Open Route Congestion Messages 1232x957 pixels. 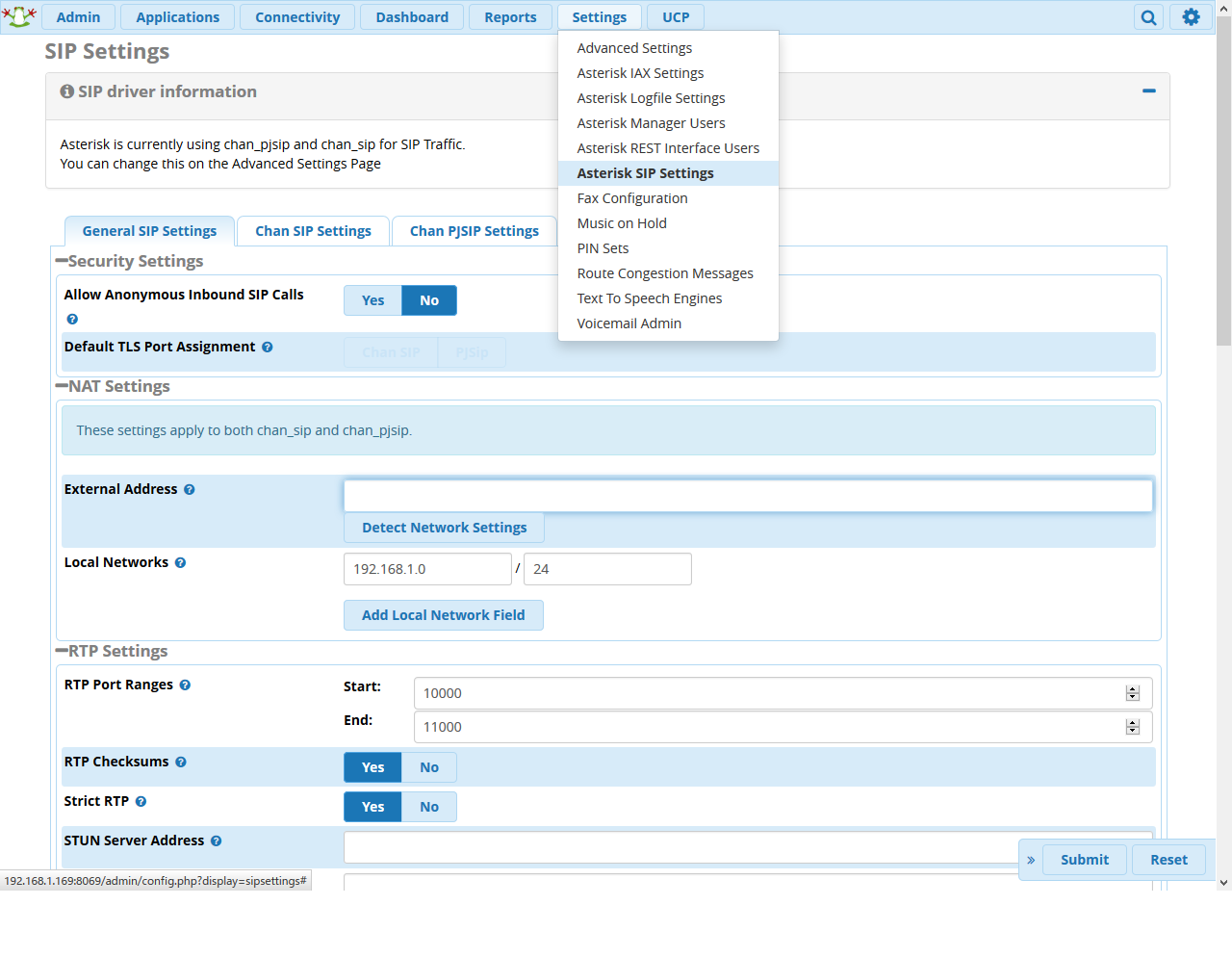tap(668, 273)
